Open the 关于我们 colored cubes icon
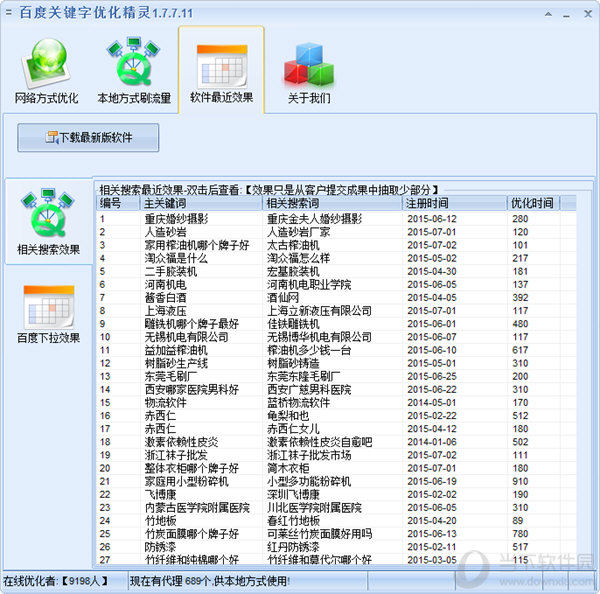This screenshot has width=600, height=594. (x=309, y=62)
